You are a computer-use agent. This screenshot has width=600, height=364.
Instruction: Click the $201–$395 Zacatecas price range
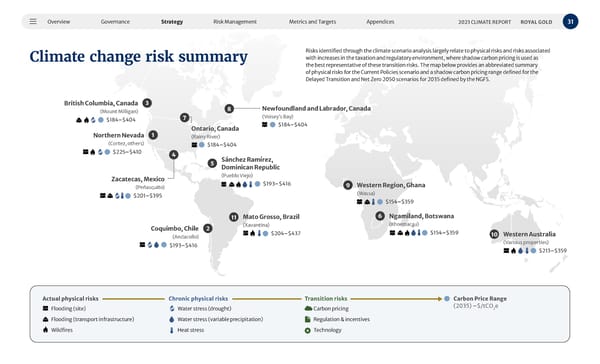[148, 196]
